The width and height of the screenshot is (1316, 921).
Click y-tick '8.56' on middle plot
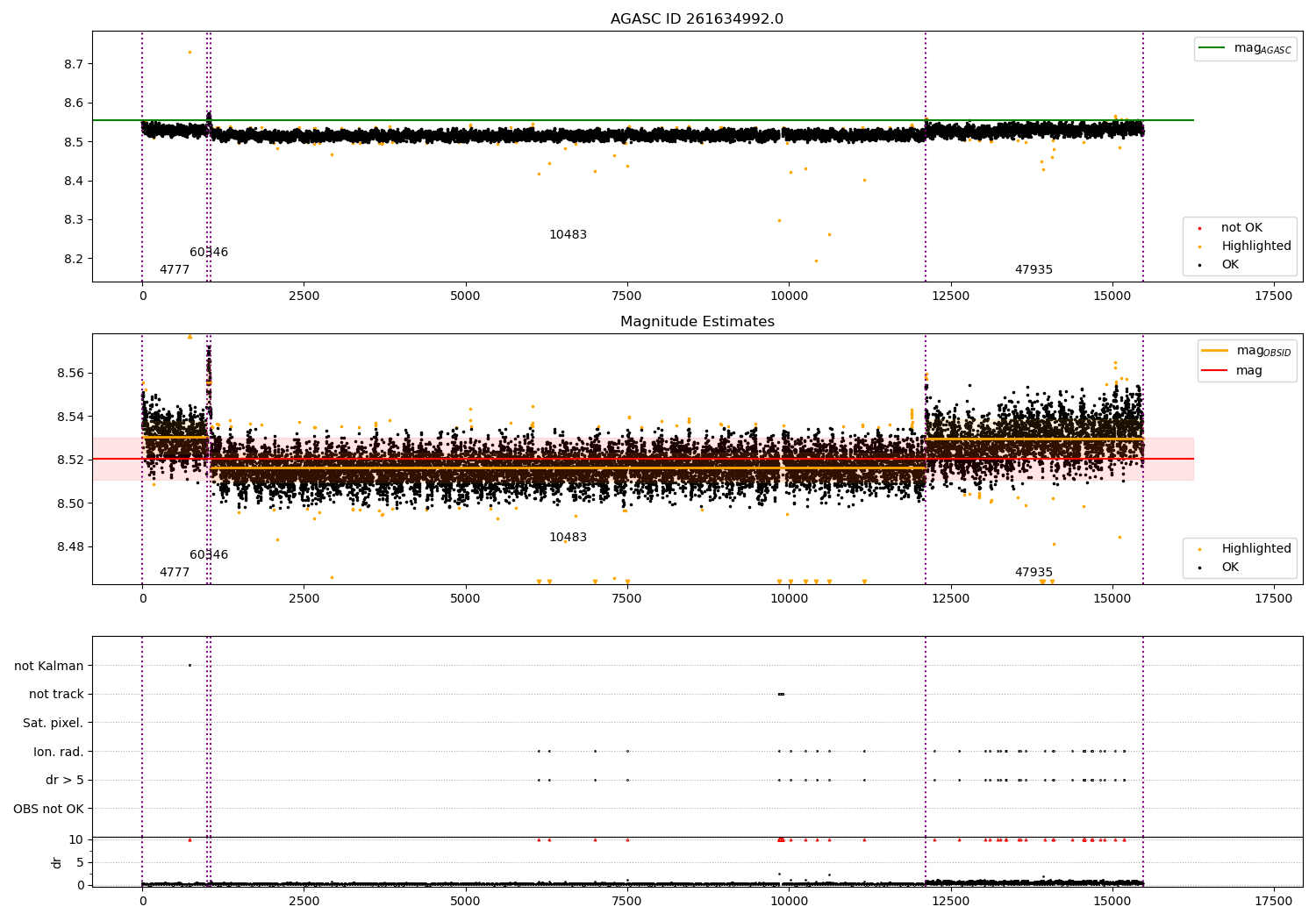tap(70, 373)
